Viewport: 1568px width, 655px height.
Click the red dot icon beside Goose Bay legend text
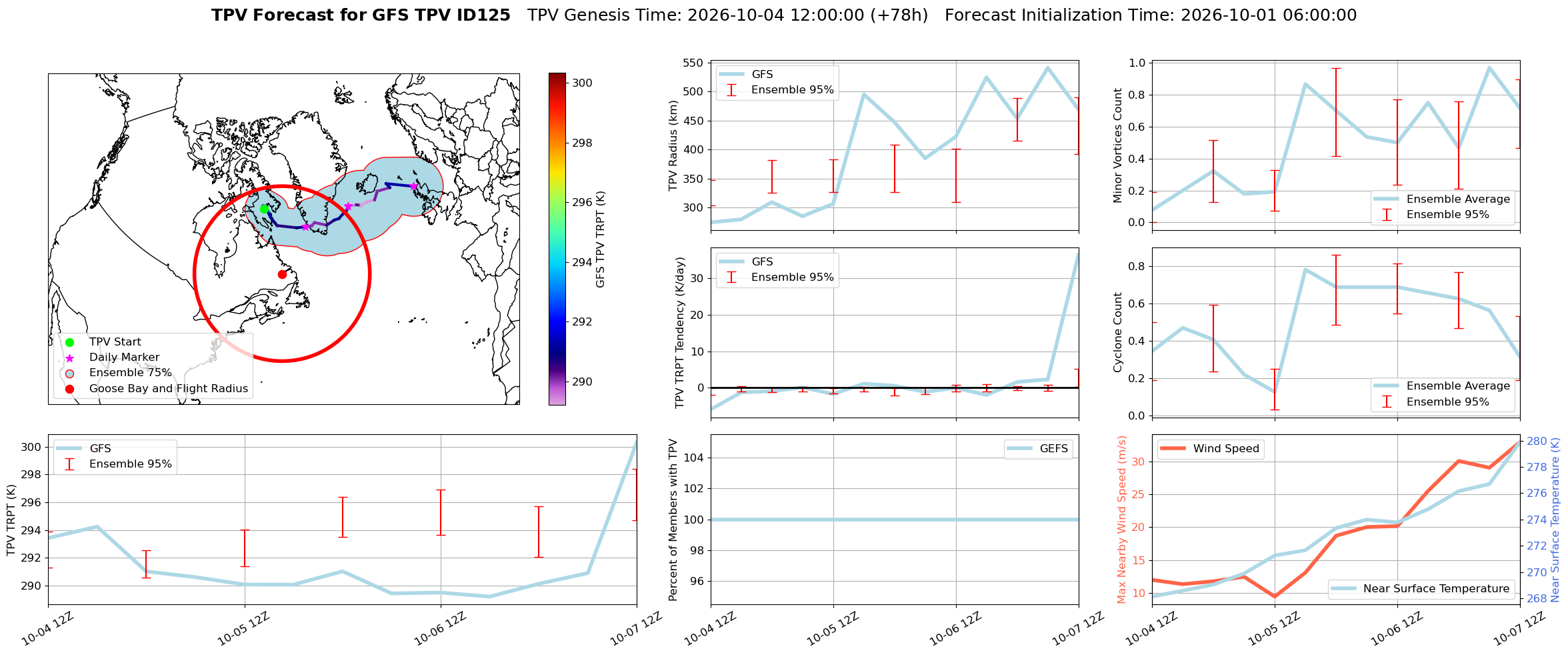[69, 389]
